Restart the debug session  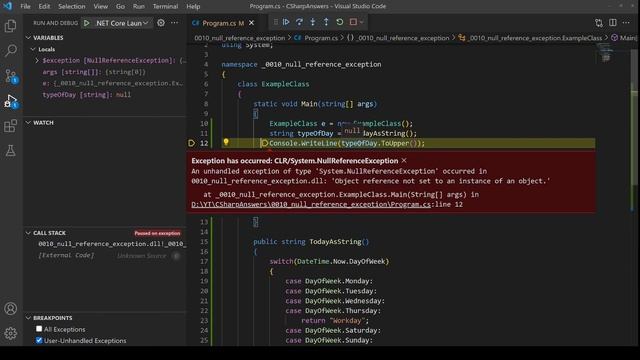tap(340, 22)
